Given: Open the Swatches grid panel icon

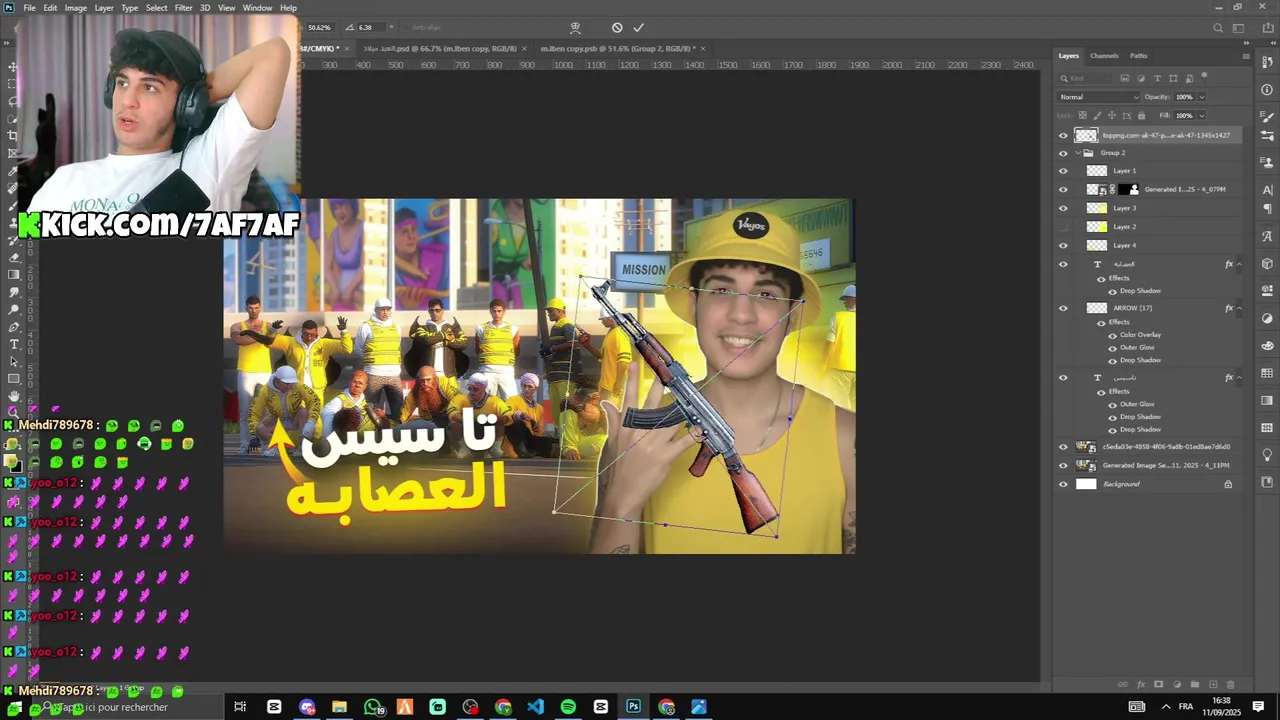Looking at the screenshot, I should point(1267,373).
